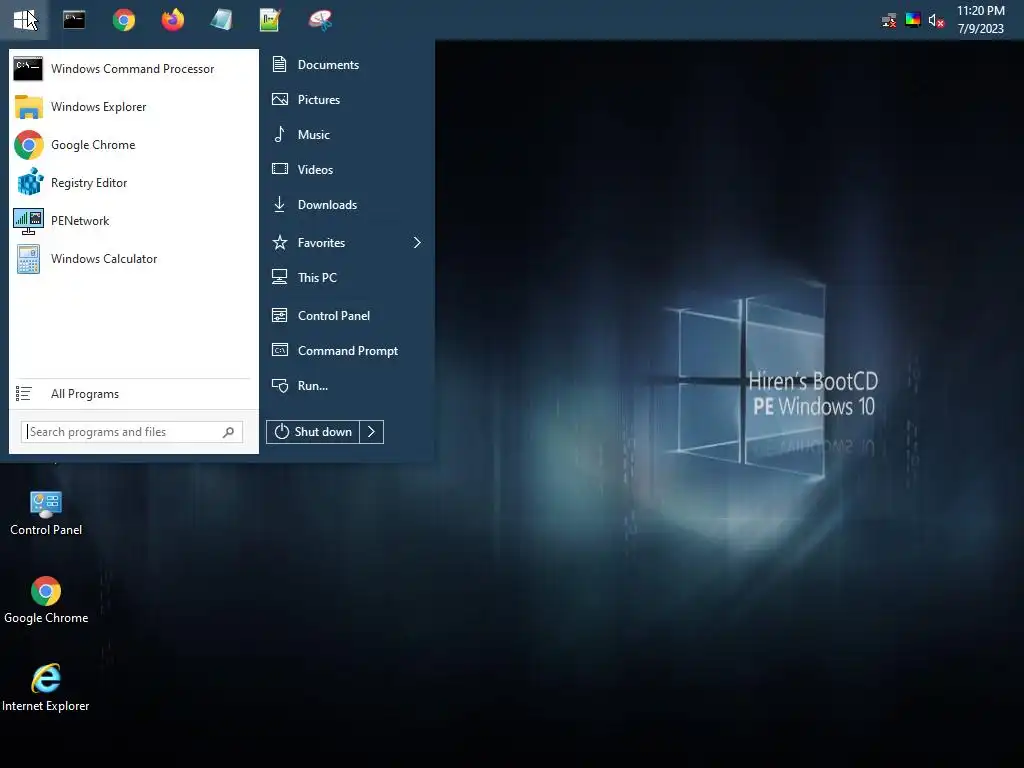
Task: Click the network tray icon
Action: [x=889, y=21]
